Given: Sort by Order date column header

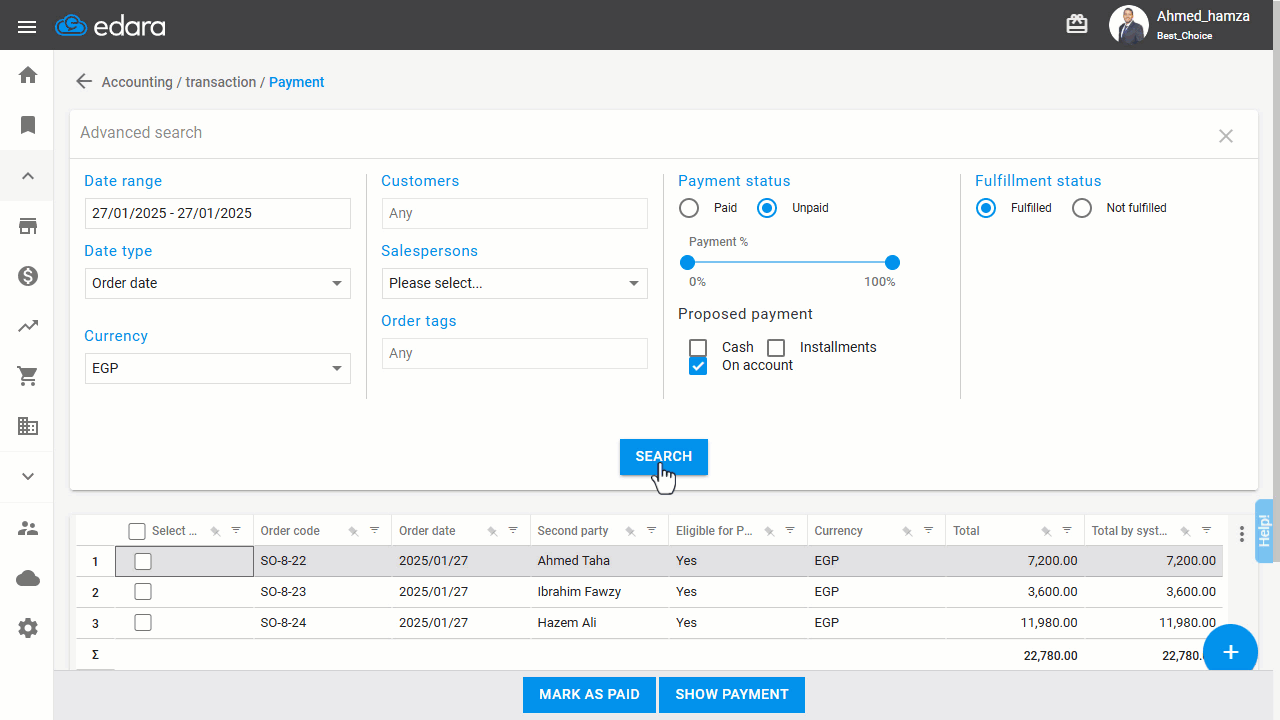Looking at the screenshot, I should [427, 531].
